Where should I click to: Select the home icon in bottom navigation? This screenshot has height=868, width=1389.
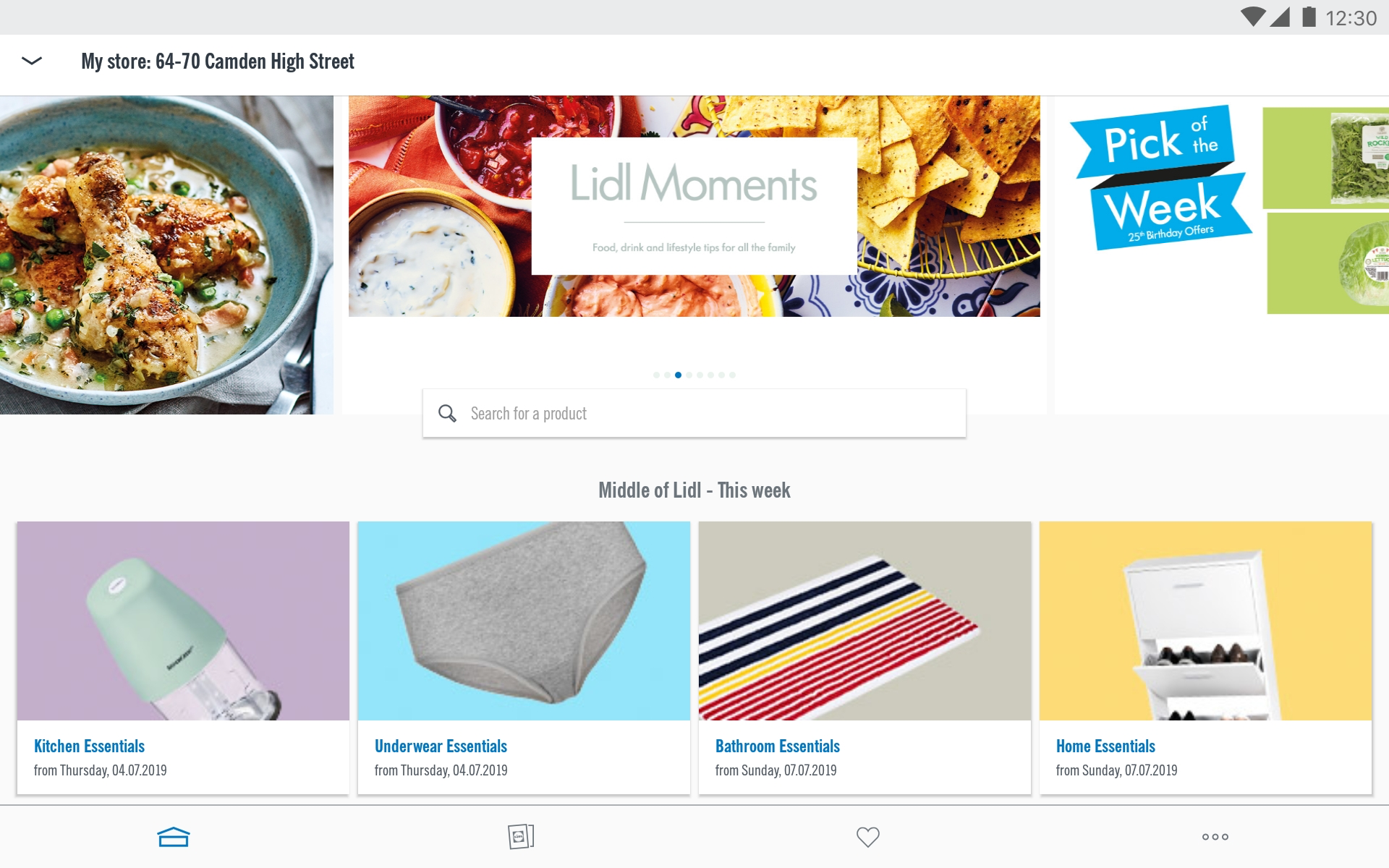tap(174, 836)
